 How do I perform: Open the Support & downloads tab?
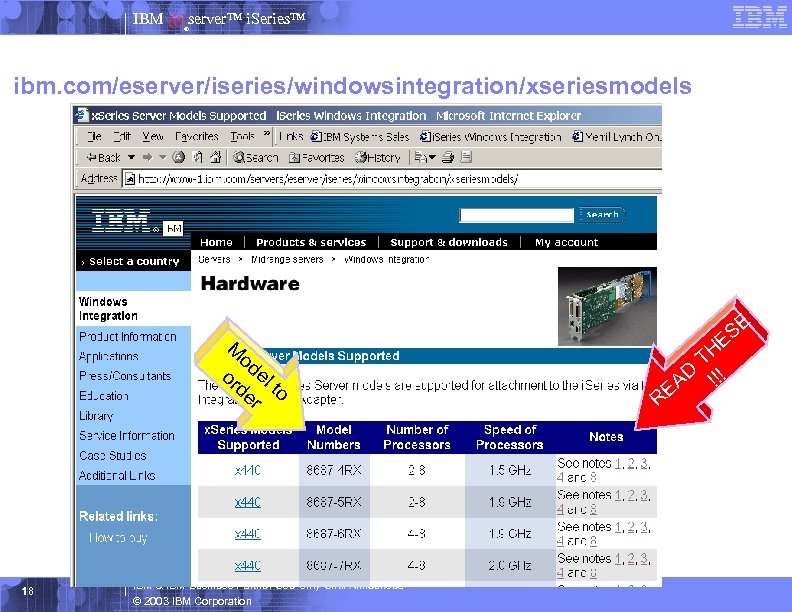click(x=449, y=242)
